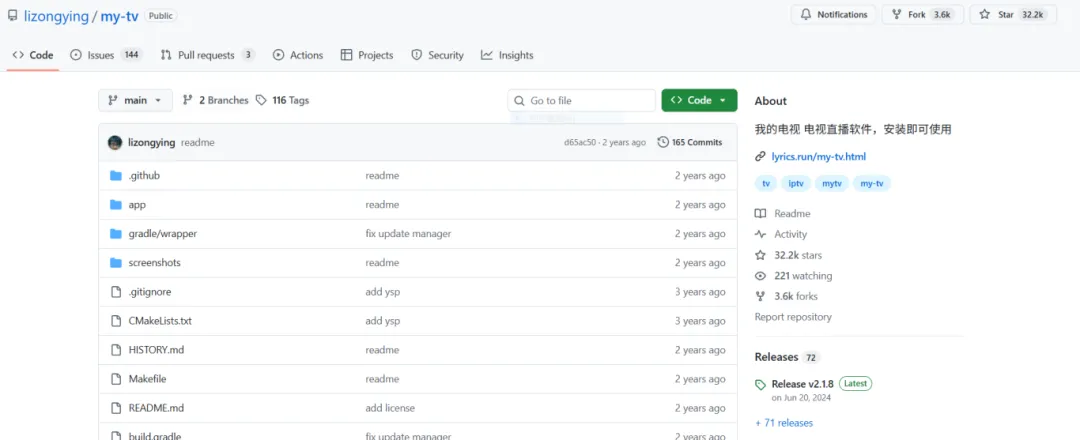Open 'add ysp' commit message for .gitignore
Image resolution: width=1080 pixels, height=440 pixels.
(383, 292)
